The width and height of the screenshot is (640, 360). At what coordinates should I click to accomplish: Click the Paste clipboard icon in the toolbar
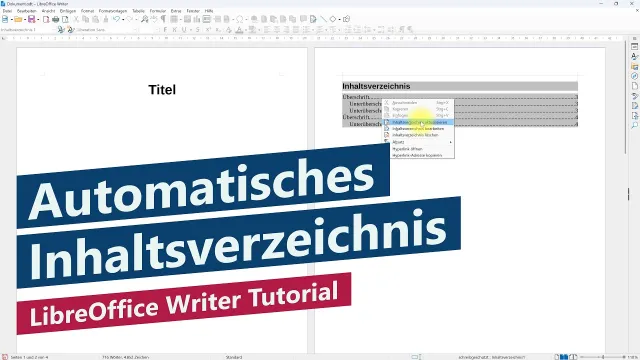(96, 19)
